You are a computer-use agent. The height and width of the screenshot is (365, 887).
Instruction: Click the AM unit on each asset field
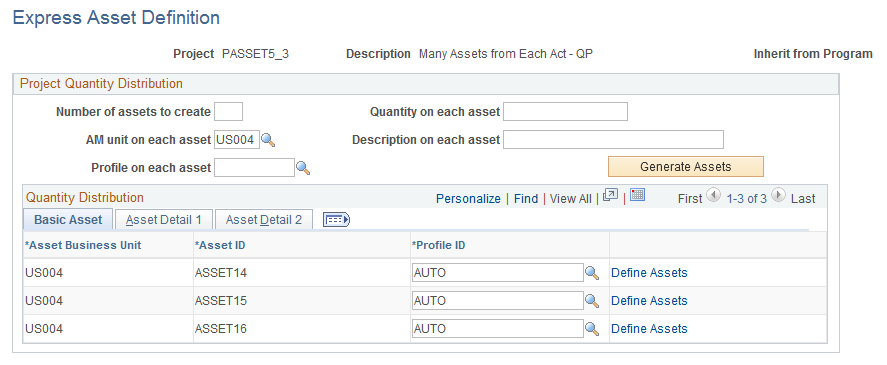click(237, 140)
